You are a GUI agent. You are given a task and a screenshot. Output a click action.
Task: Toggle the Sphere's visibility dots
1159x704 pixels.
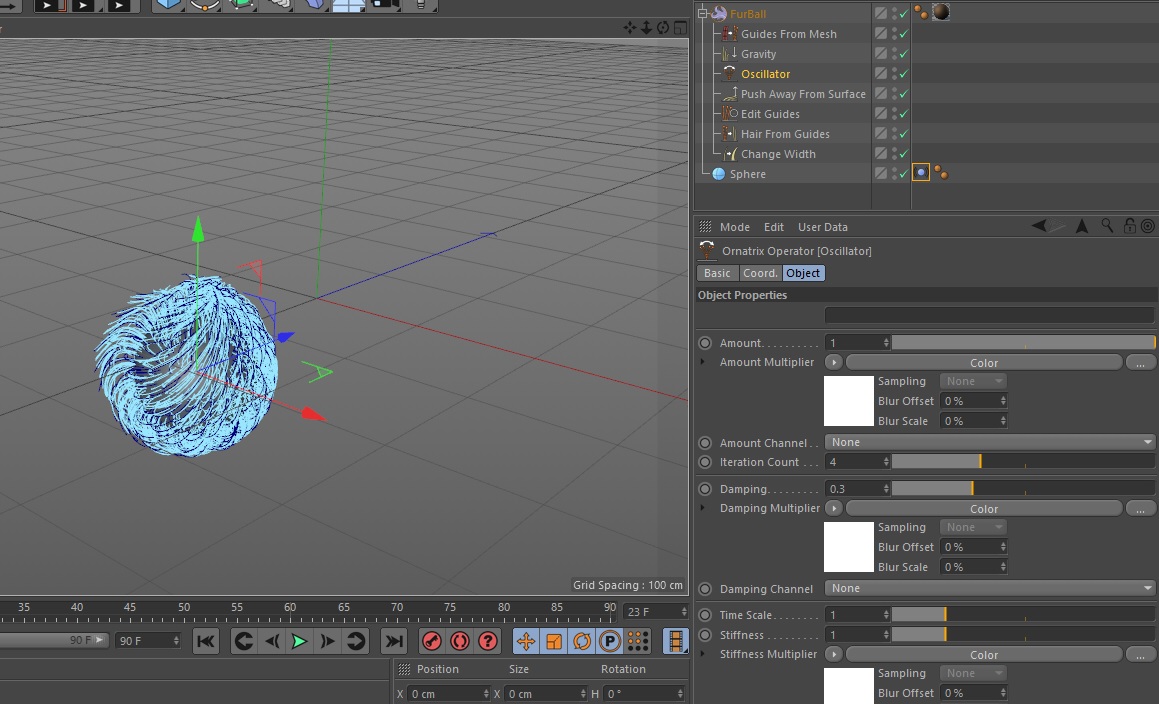click(x=893, y=174)
